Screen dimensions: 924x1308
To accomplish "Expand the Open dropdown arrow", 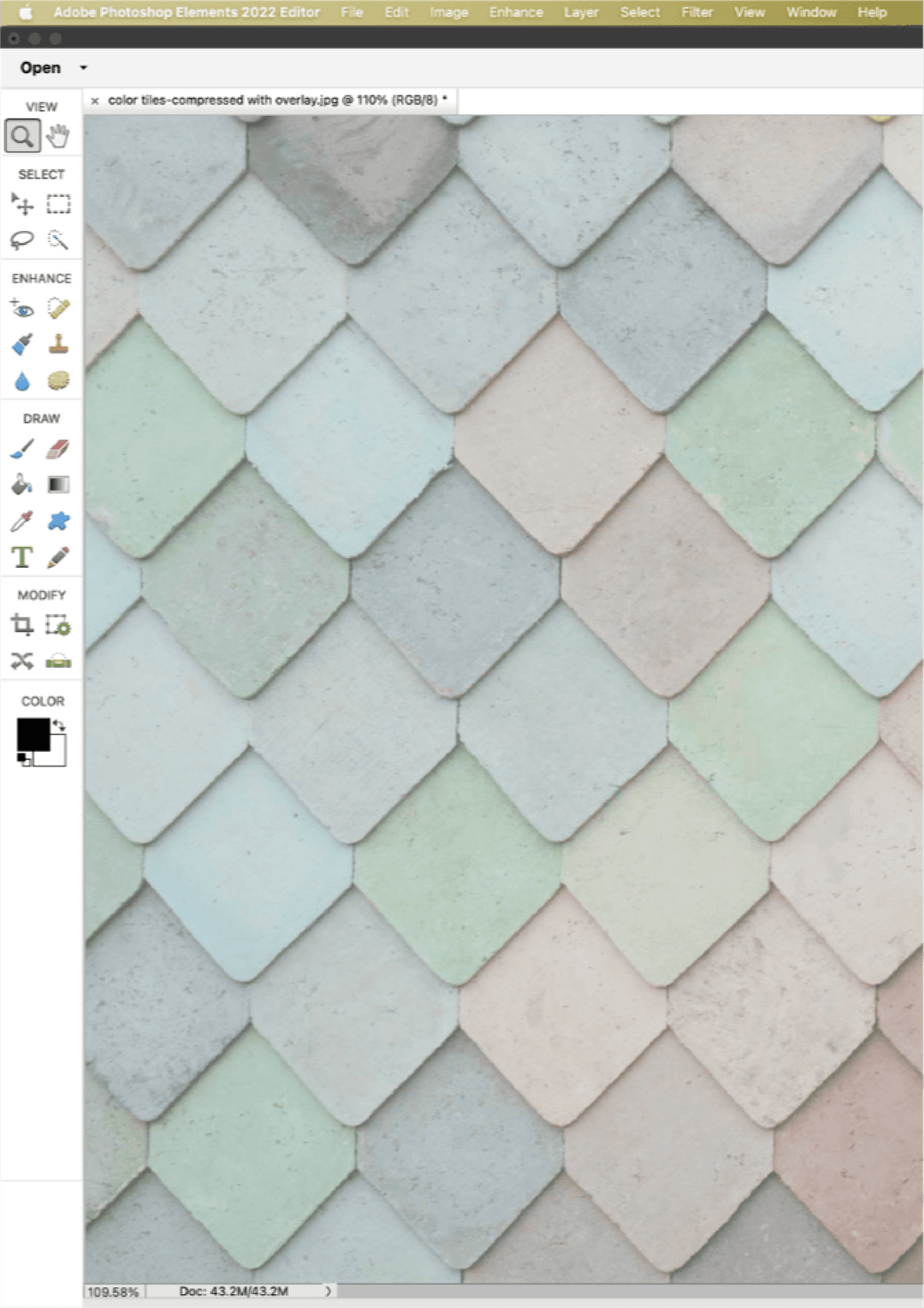I will pos(84,68).
